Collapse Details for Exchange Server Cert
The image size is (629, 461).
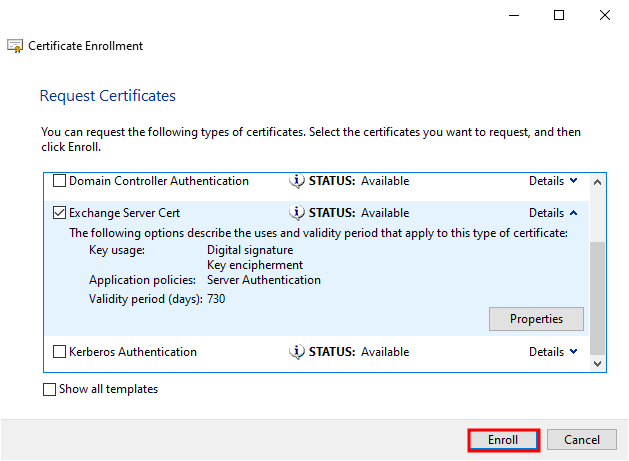pyautogui.click(x=553, y=213)
